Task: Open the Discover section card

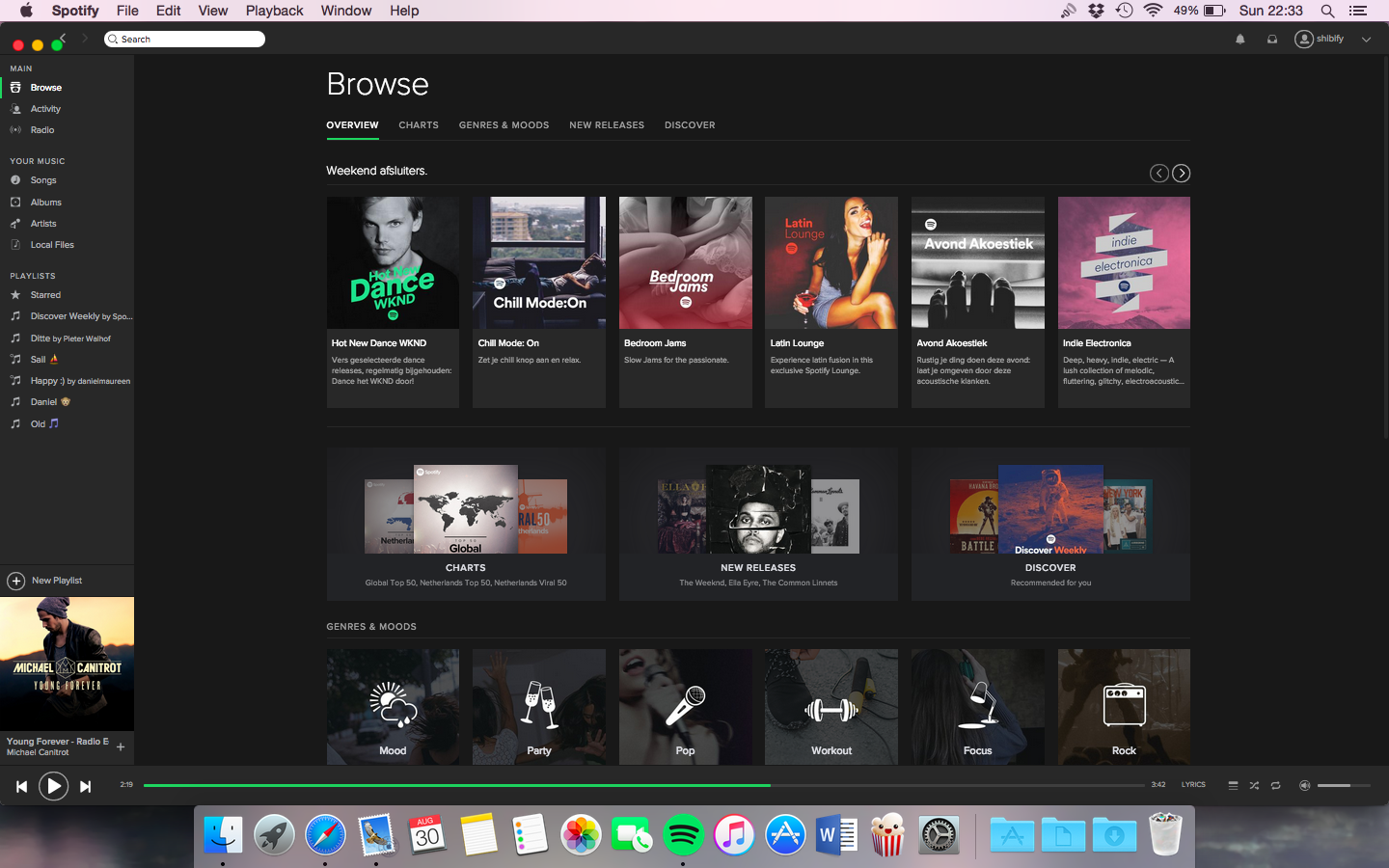Action: tap(1050, 524)
